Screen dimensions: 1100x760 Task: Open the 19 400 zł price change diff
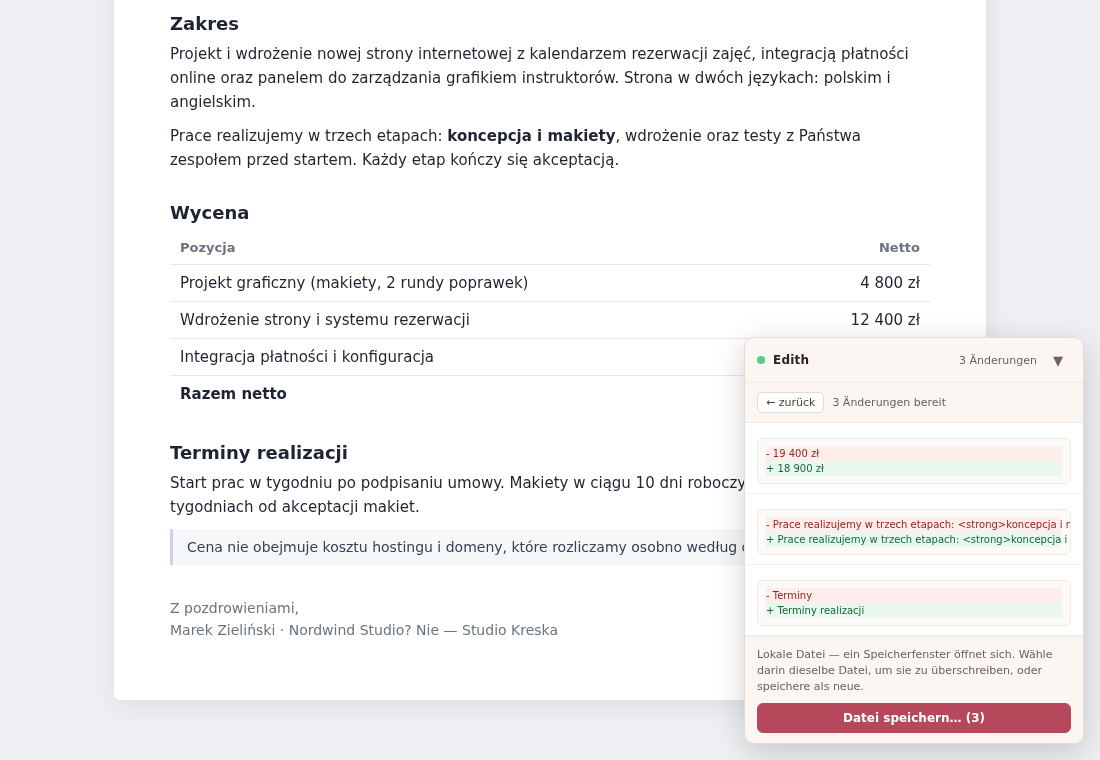click(913, 461)
